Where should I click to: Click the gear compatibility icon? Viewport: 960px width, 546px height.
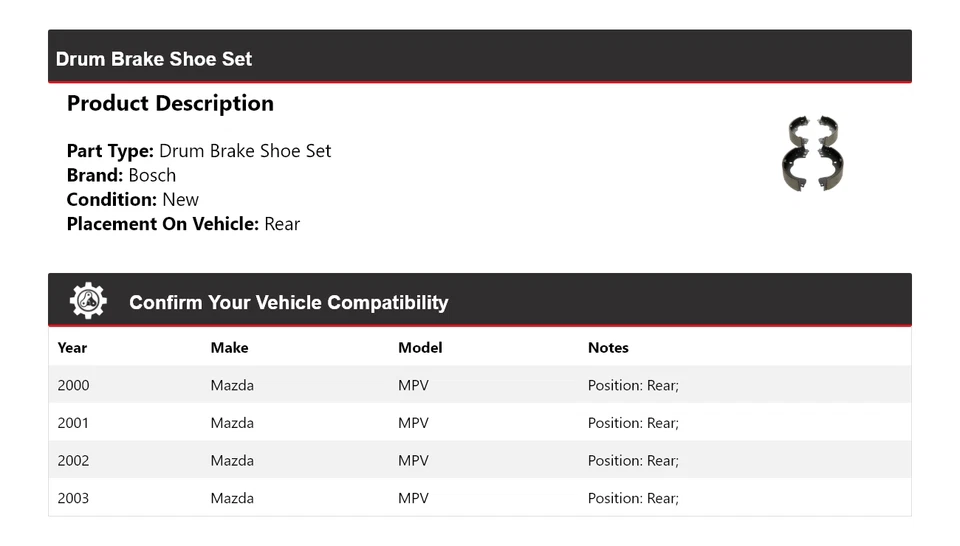point(88,301)
